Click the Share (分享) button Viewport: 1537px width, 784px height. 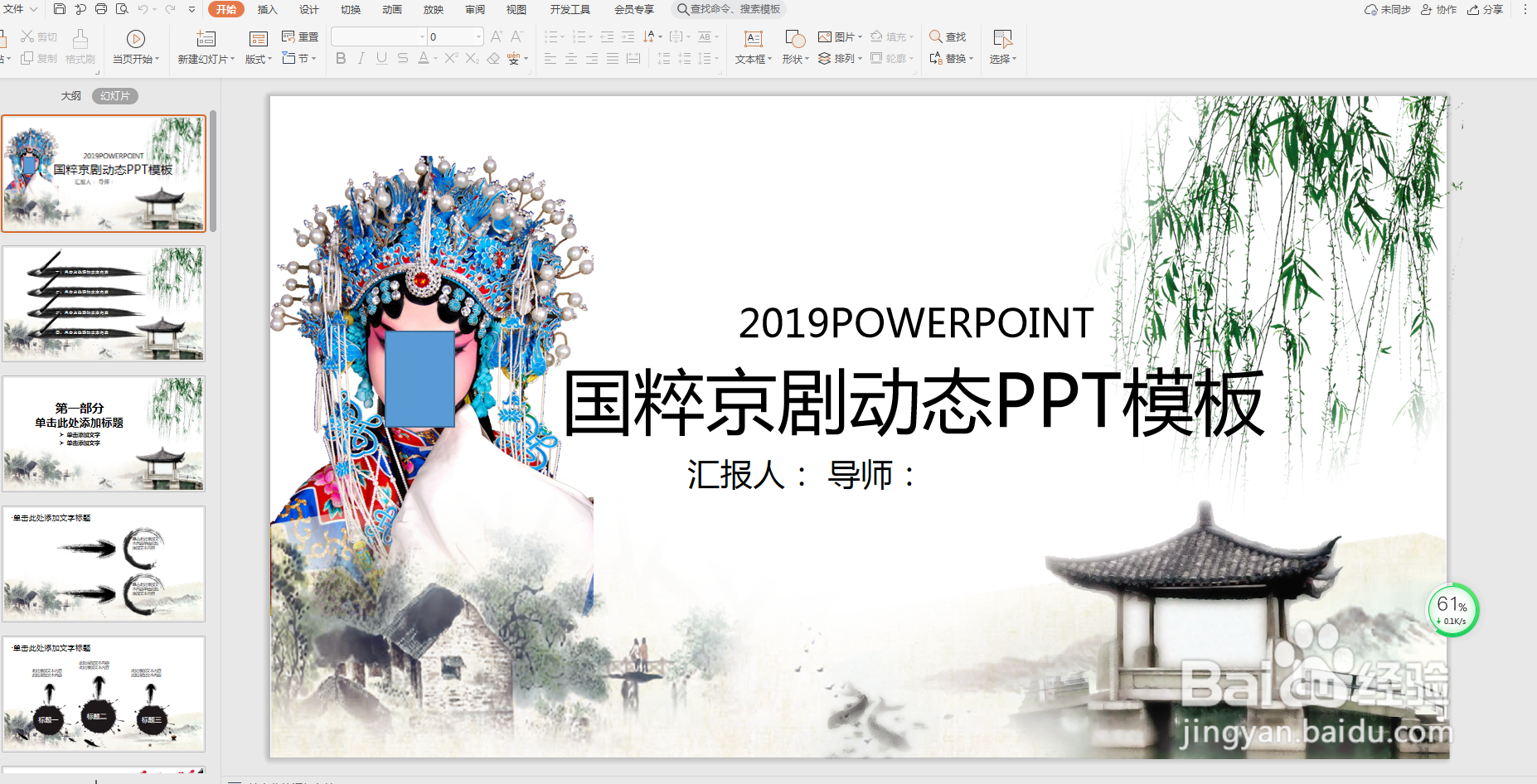point(1485,9)
